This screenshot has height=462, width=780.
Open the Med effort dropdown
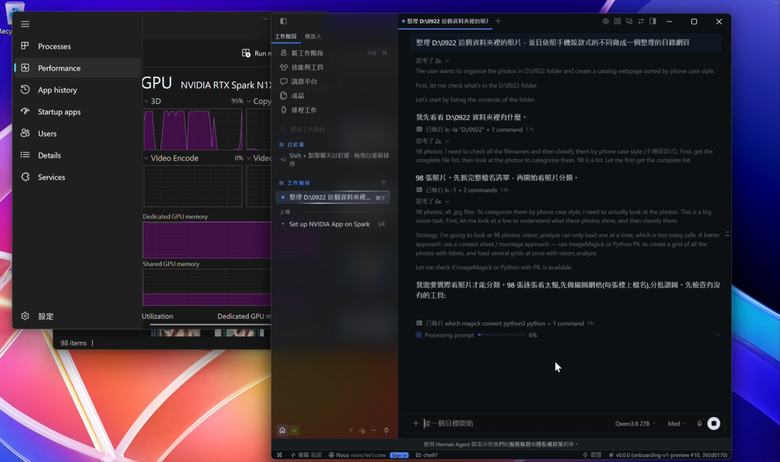click(x=677, y=424)
